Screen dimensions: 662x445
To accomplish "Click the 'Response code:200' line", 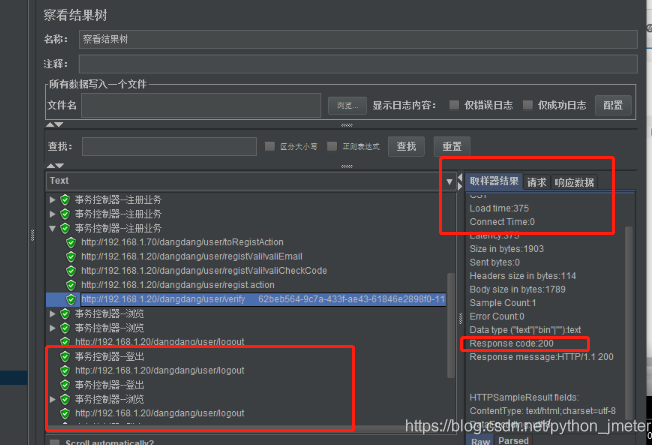I will click(x=511, y=344).
